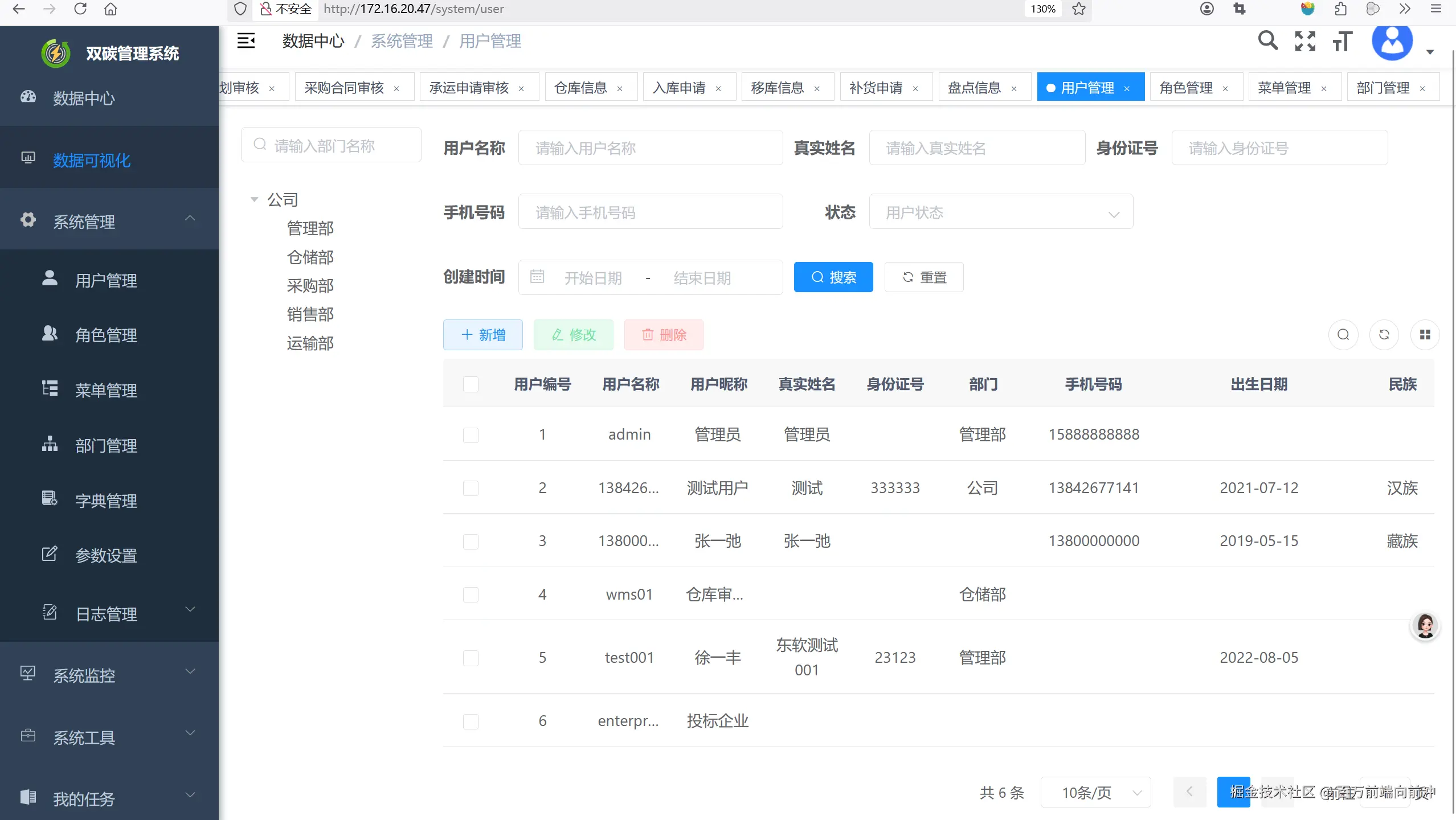
Task: Collapse the sidebar using hamburger icon
Action: [247, 40]
